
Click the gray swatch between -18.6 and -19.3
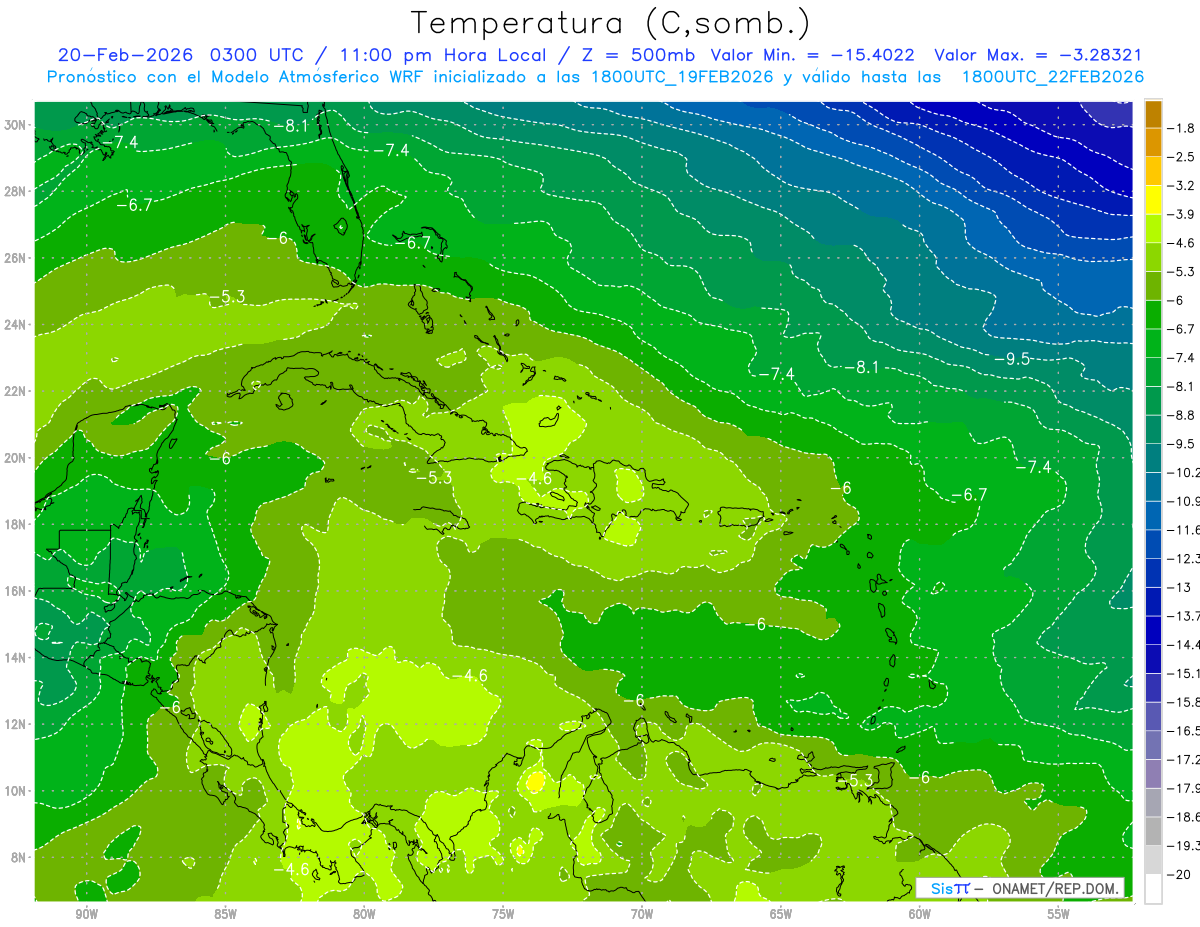point(1153,831)
